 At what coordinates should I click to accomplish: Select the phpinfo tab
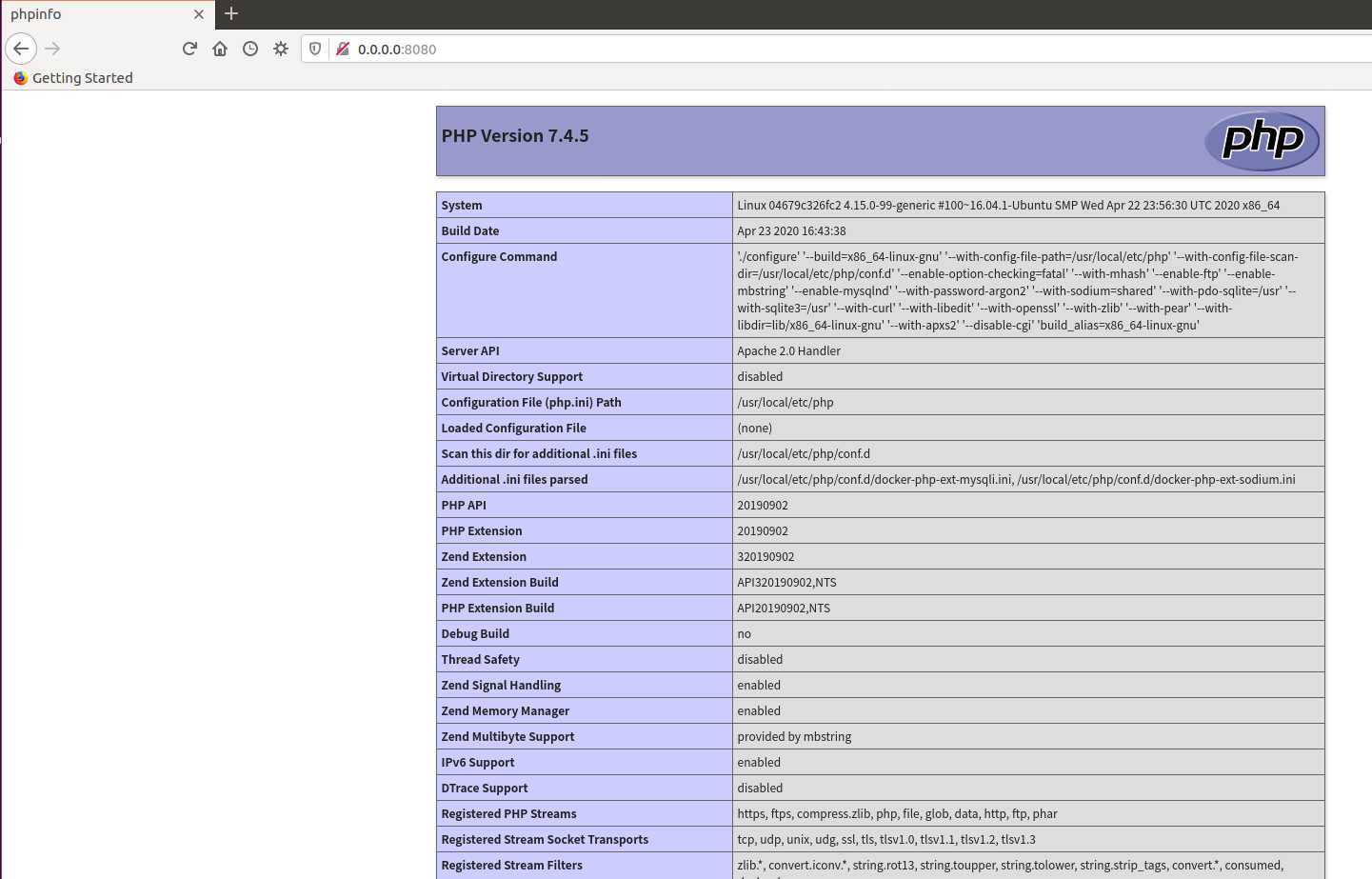pyautogui.click(x=107, y=14)
